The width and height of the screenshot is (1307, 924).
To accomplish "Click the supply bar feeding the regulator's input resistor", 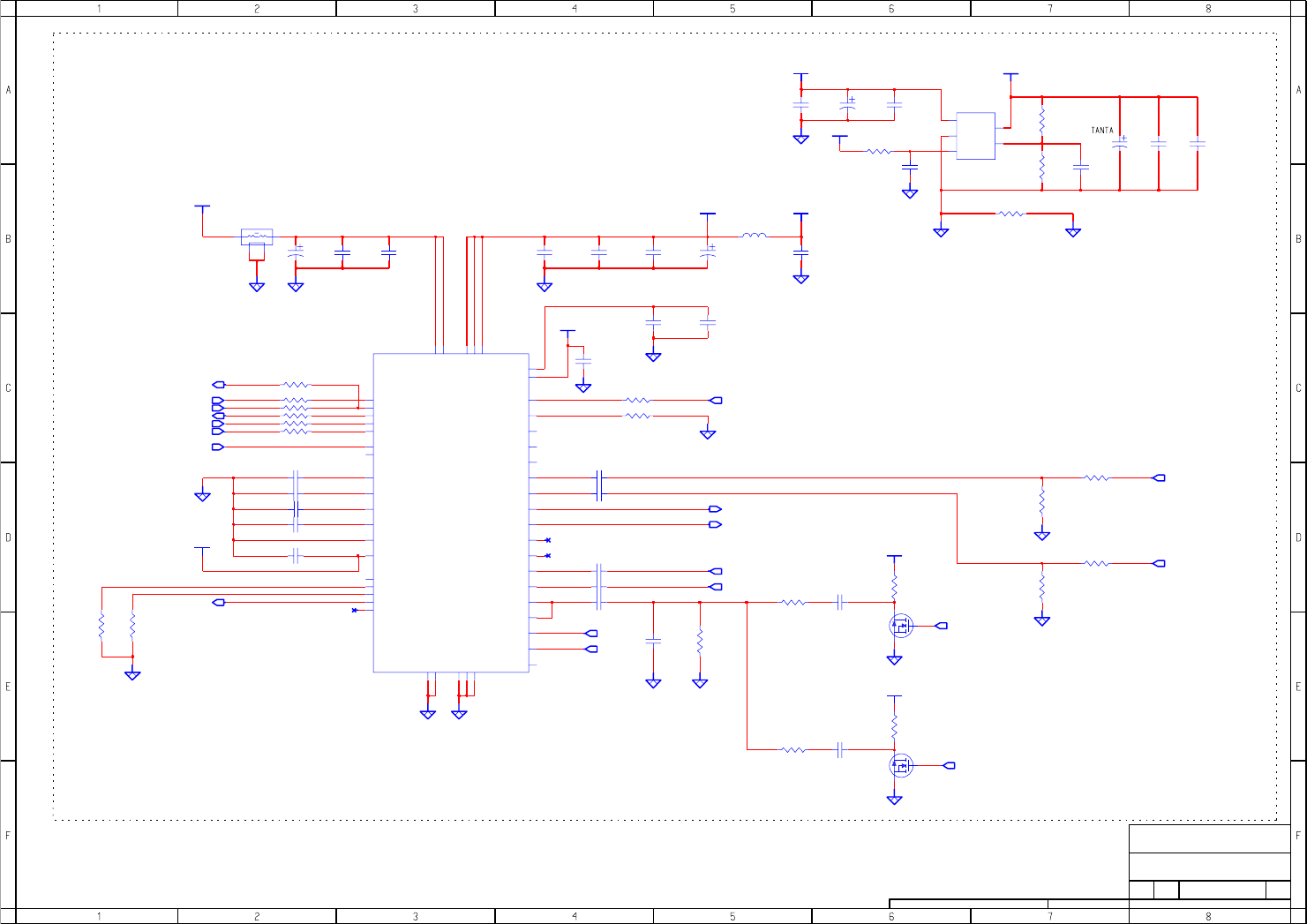I will 840,137.
